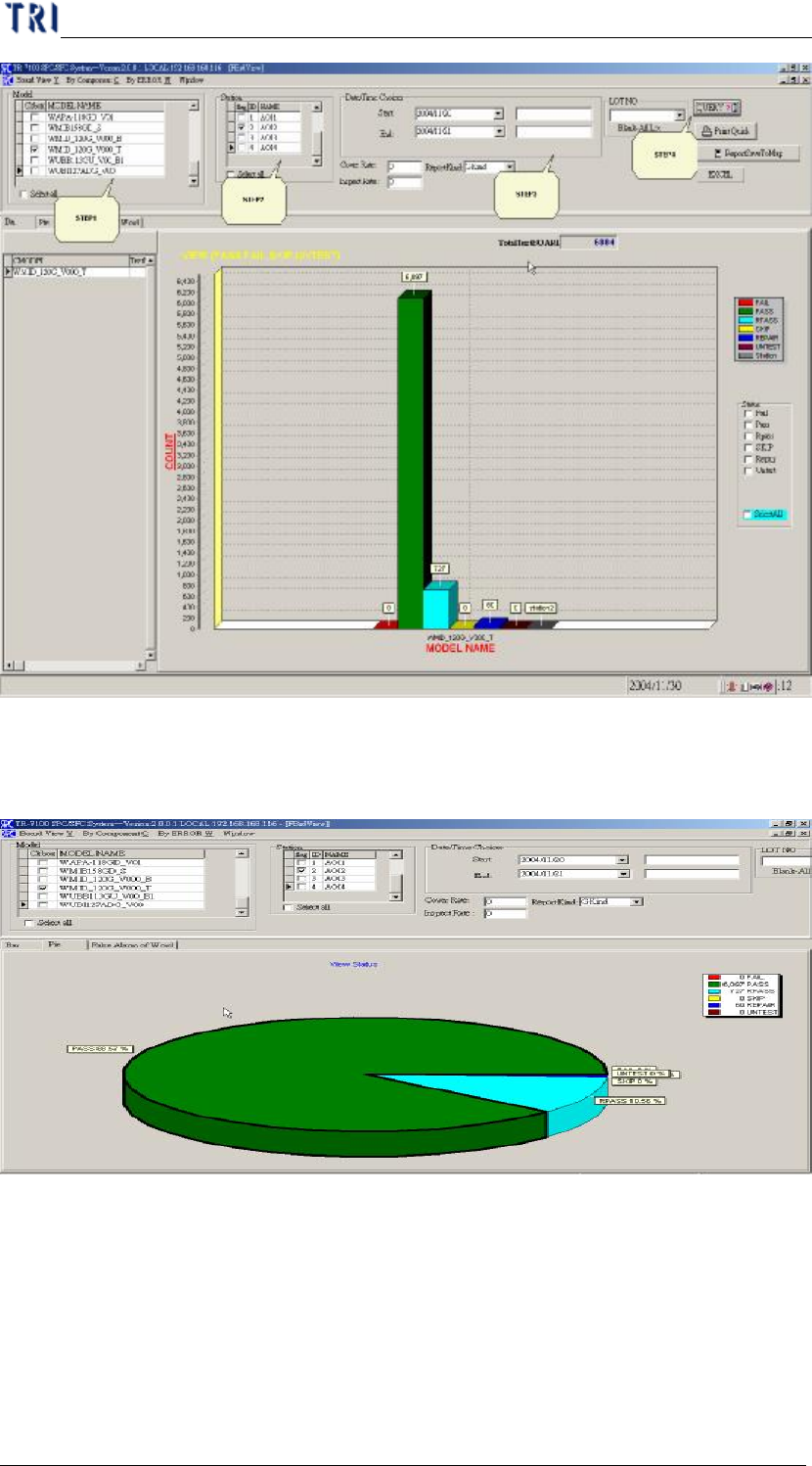Check Model Select all in upper window
The width and height of the screenshot is (812, 1466).
[24, 194]
